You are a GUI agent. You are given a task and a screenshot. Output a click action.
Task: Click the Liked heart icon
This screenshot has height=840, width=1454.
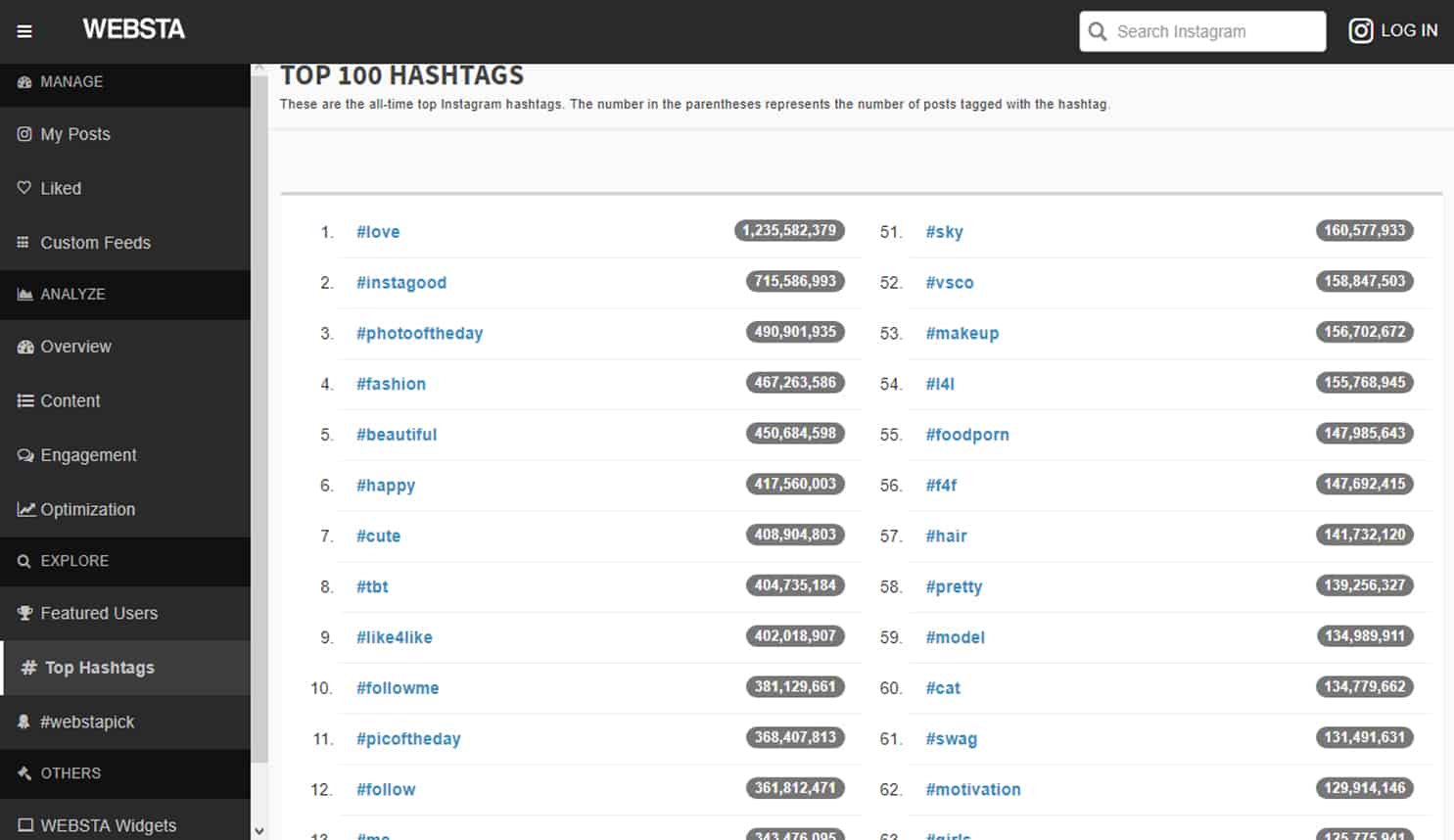(24, 188)
